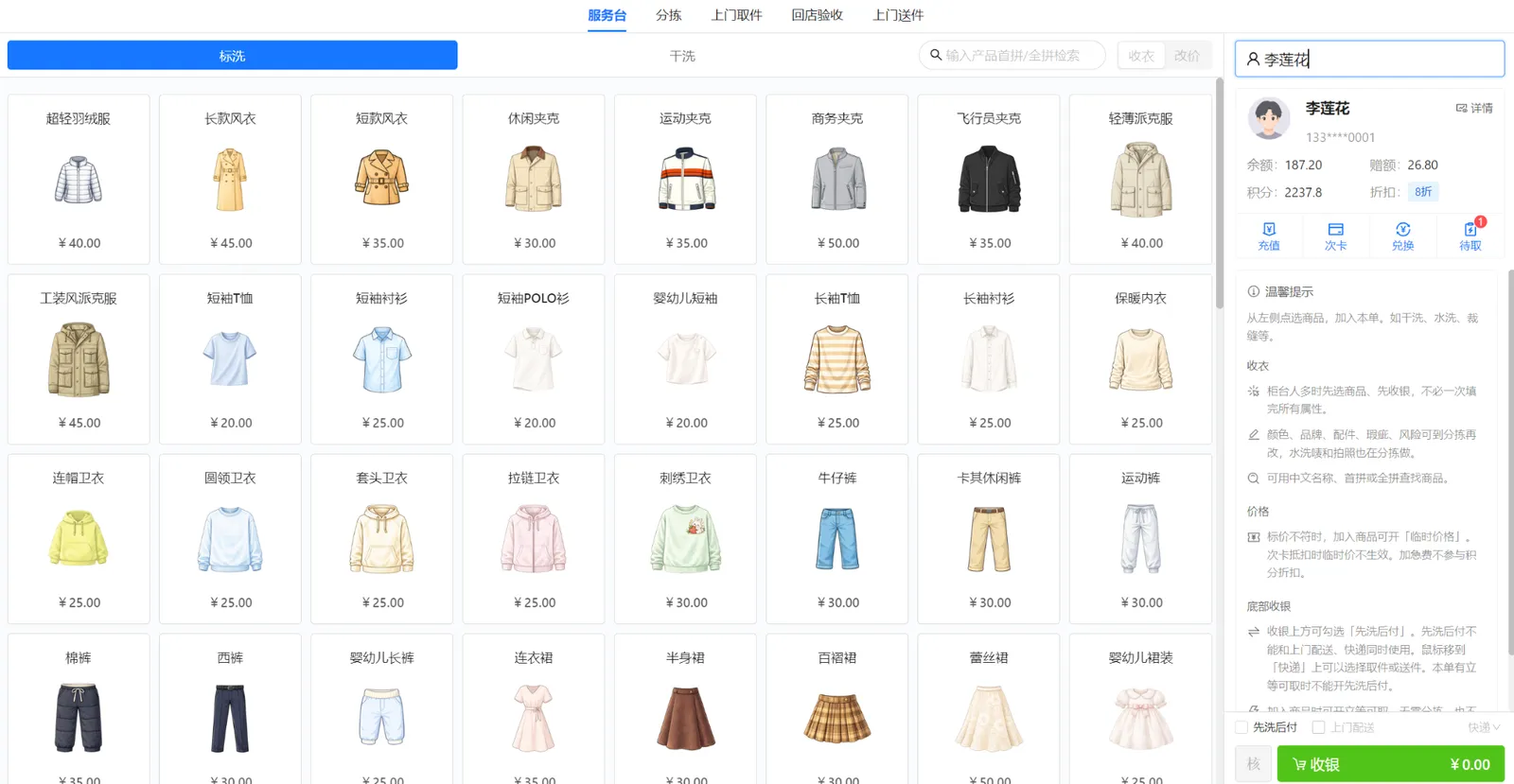
Task: Expand the 快递 dropdown
Action: pos(1484,727)
